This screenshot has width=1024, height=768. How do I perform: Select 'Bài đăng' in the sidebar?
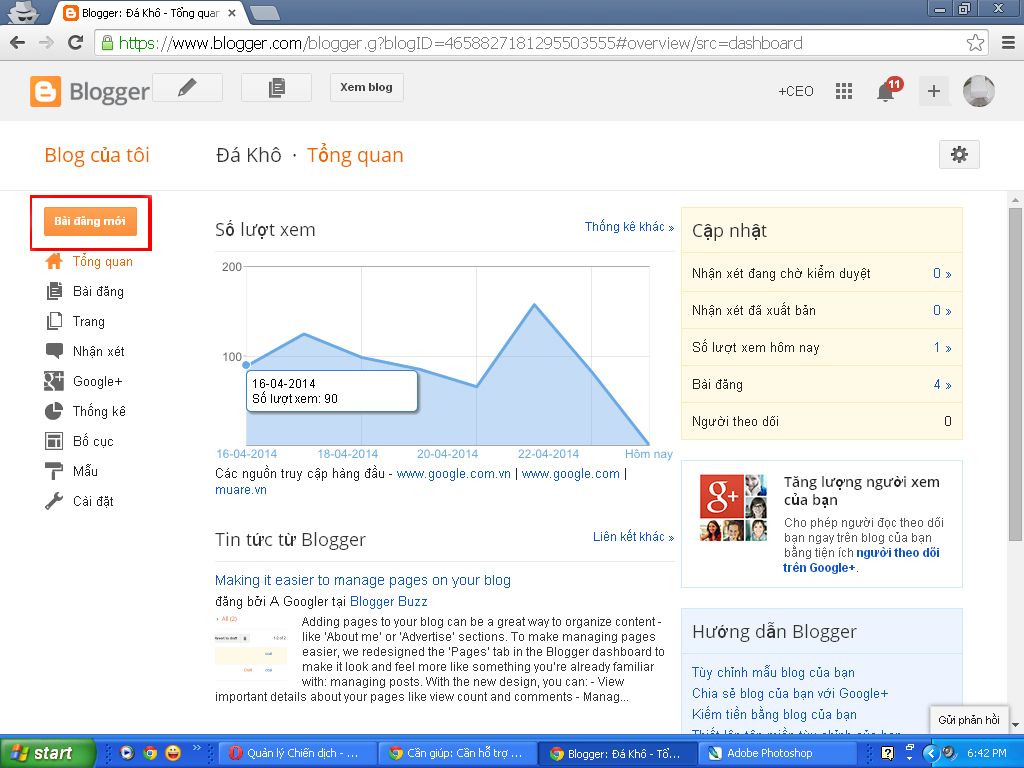98,291
